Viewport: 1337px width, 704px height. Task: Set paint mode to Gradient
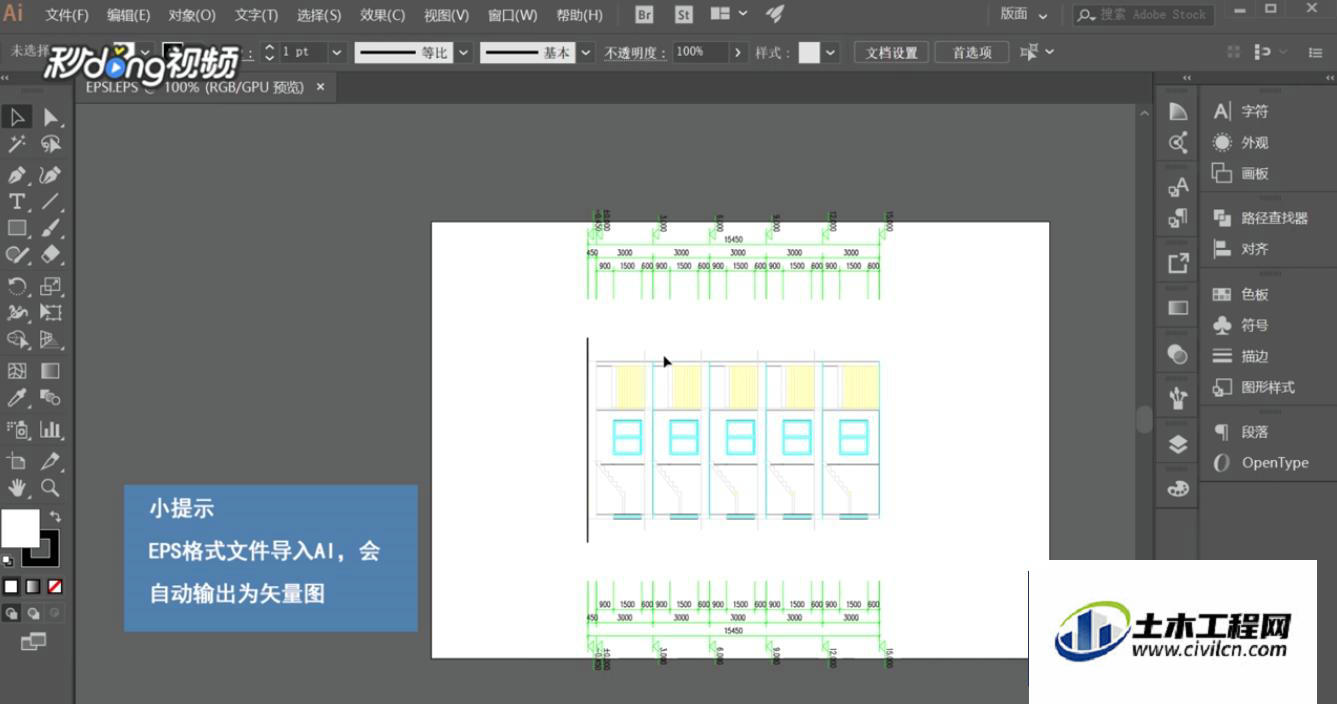click(33, 586)
